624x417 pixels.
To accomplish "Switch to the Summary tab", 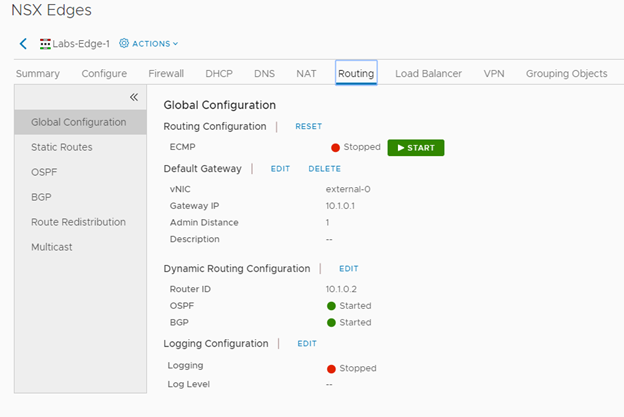I will pos(38,74).
